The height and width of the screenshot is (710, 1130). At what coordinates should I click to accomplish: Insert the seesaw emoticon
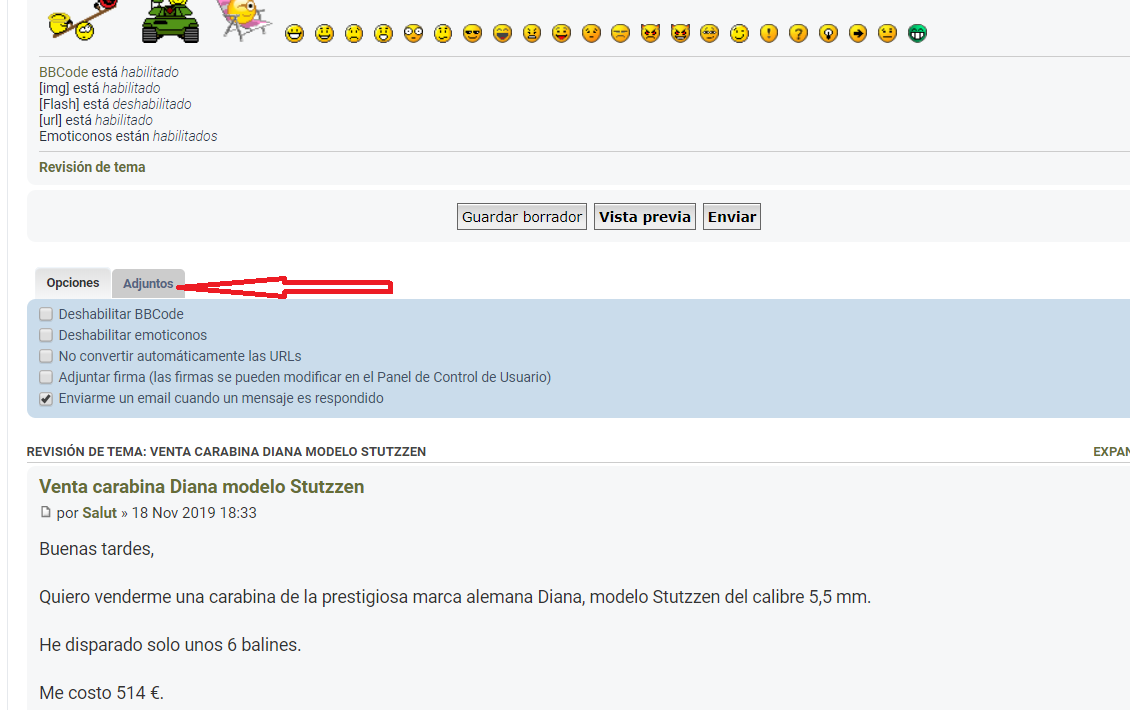pyautogui.click(x=77, y=21)
